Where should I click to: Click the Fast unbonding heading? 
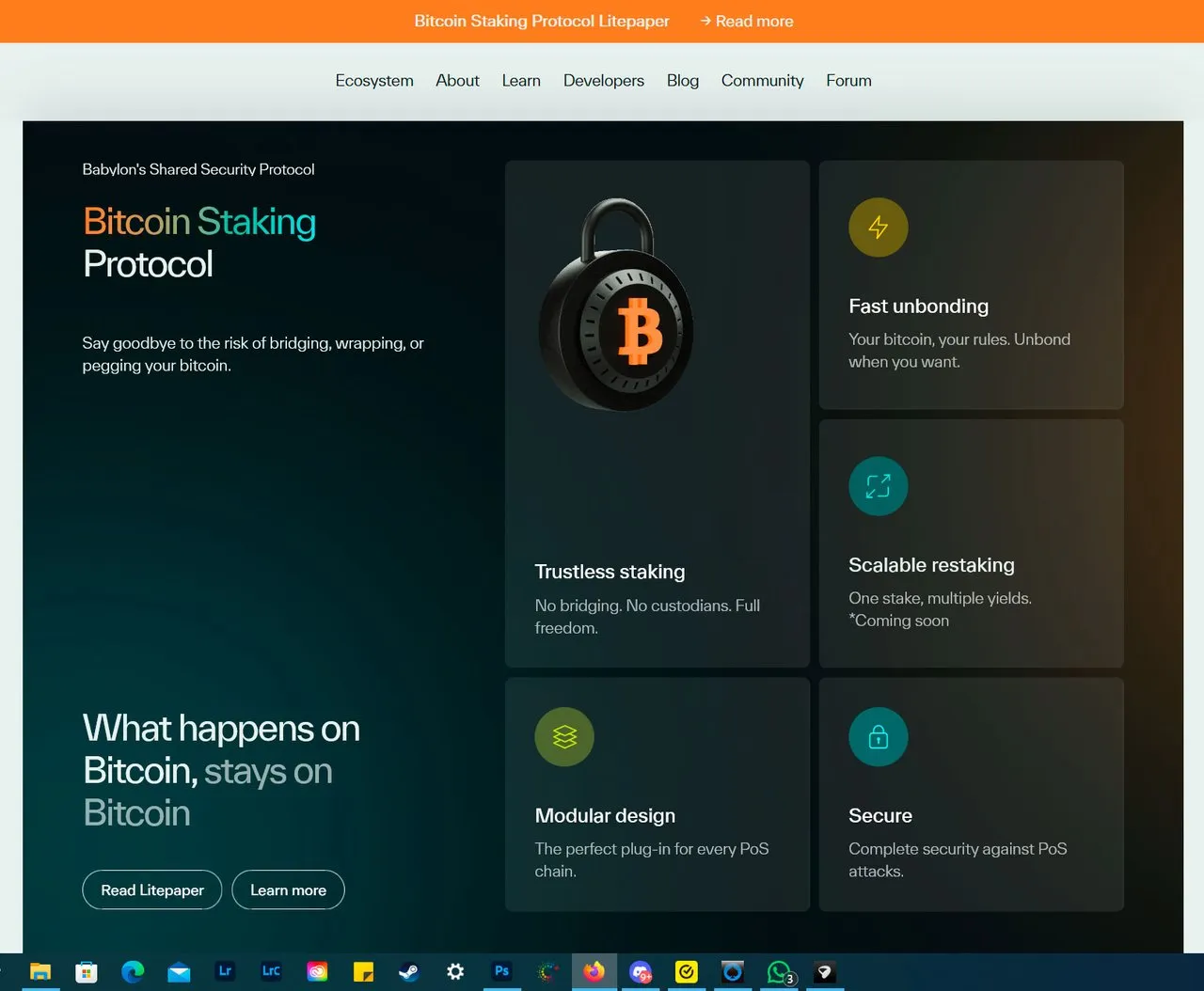pyautogui.click(x=918, y=306)
